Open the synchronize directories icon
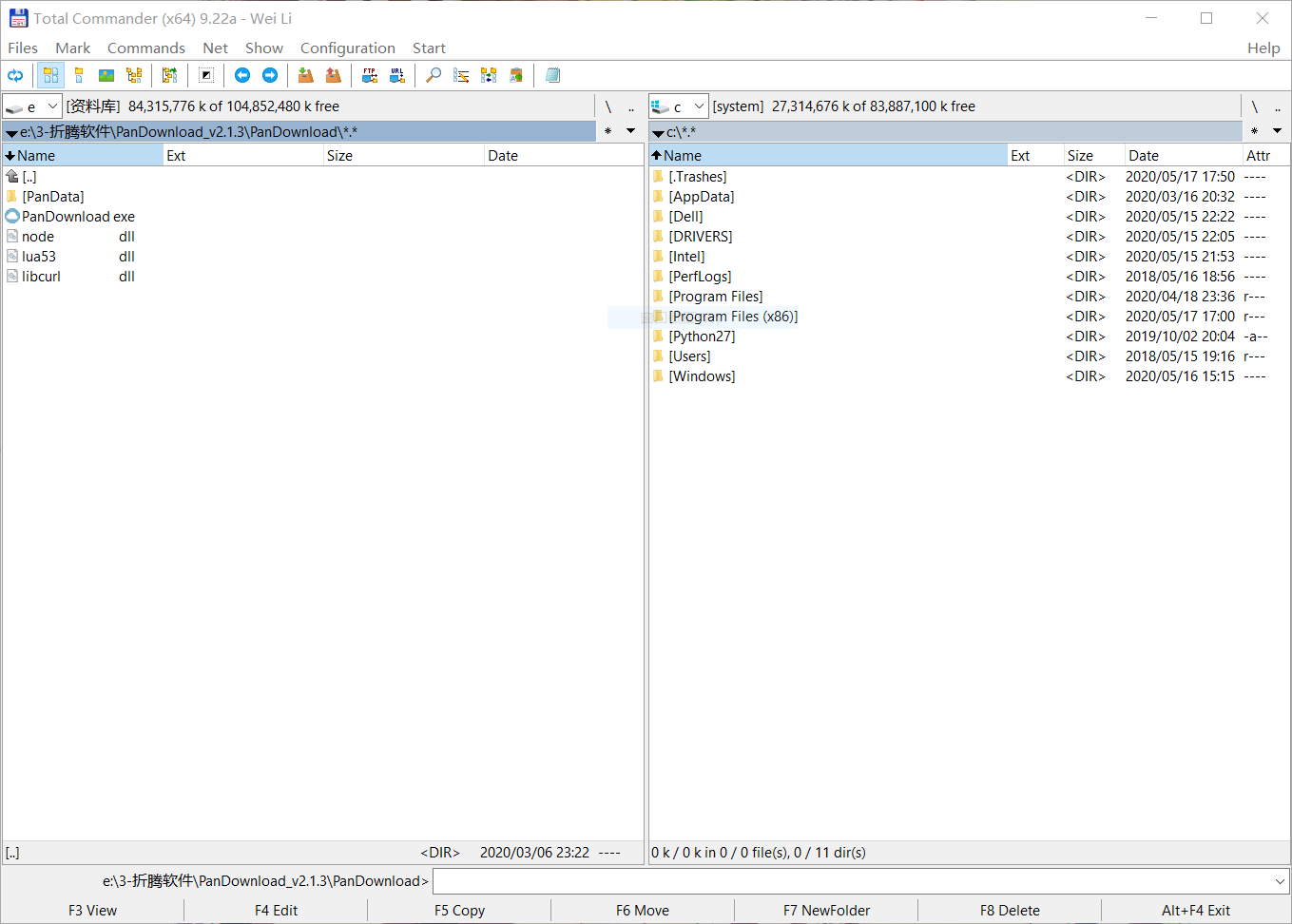 coord(489,75)
